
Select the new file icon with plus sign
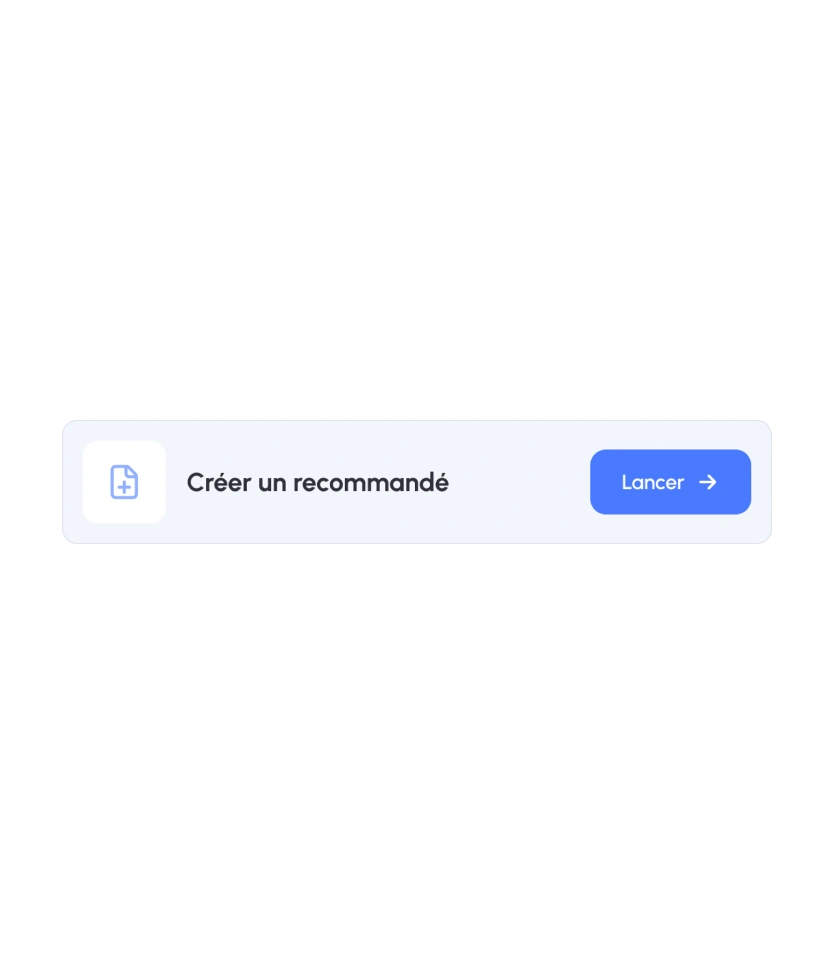[x=124, y=482]
